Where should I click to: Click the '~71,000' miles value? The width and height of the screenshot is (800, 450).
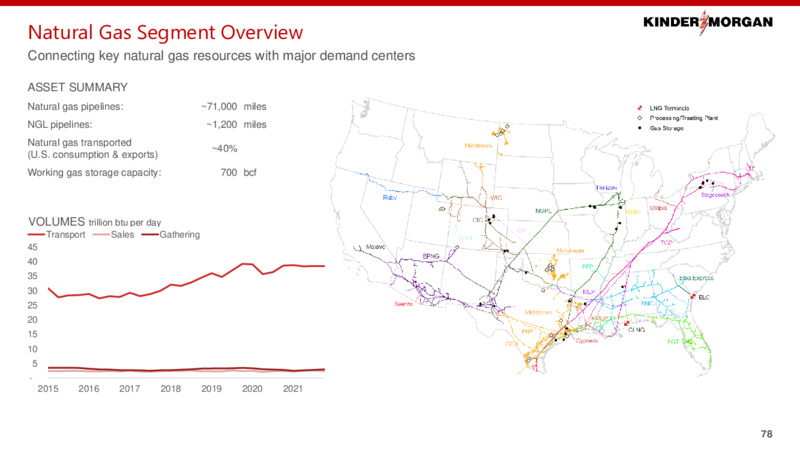click(219, 107)
